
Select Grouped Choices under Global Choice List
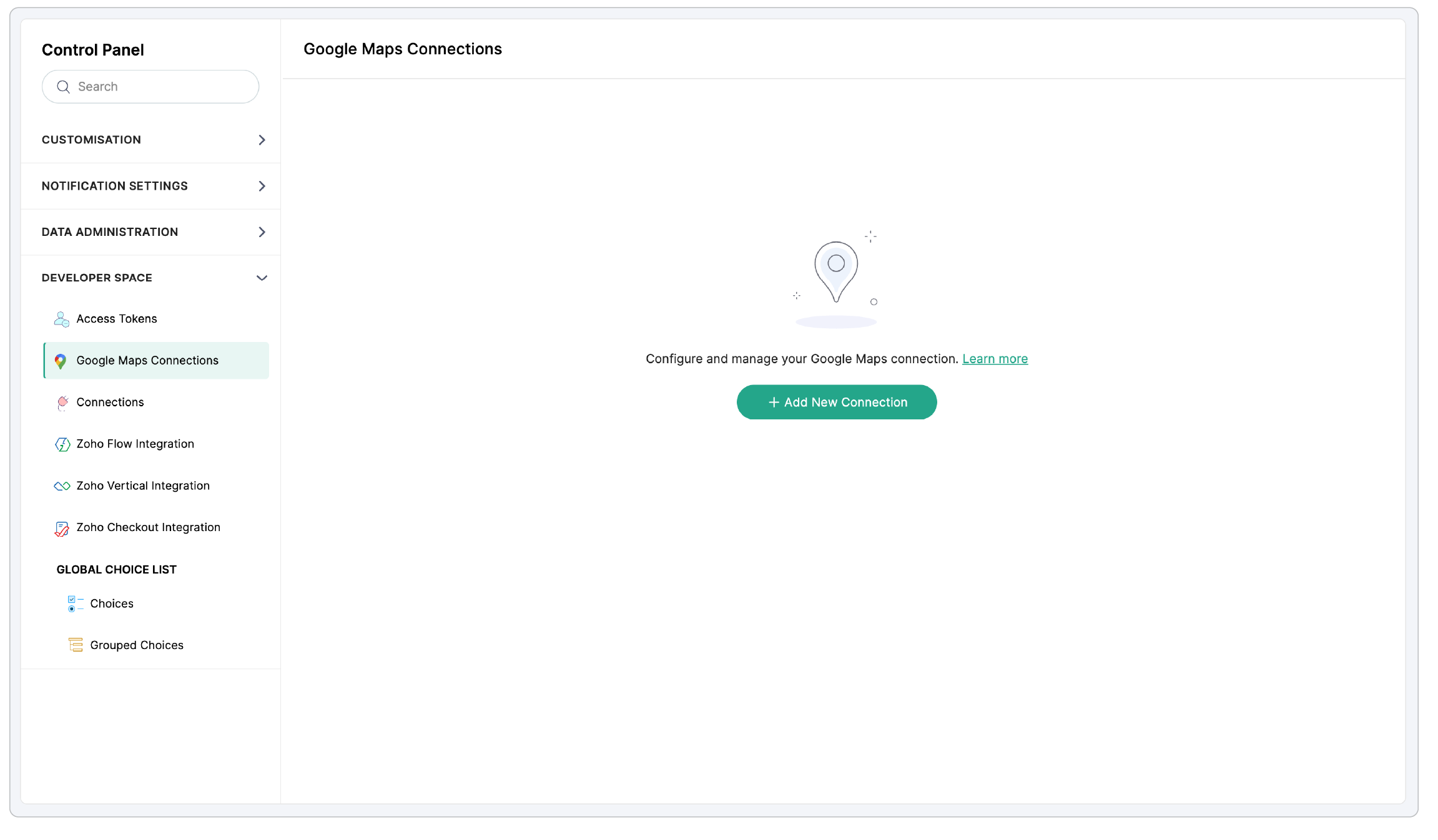tap(136, 645)
